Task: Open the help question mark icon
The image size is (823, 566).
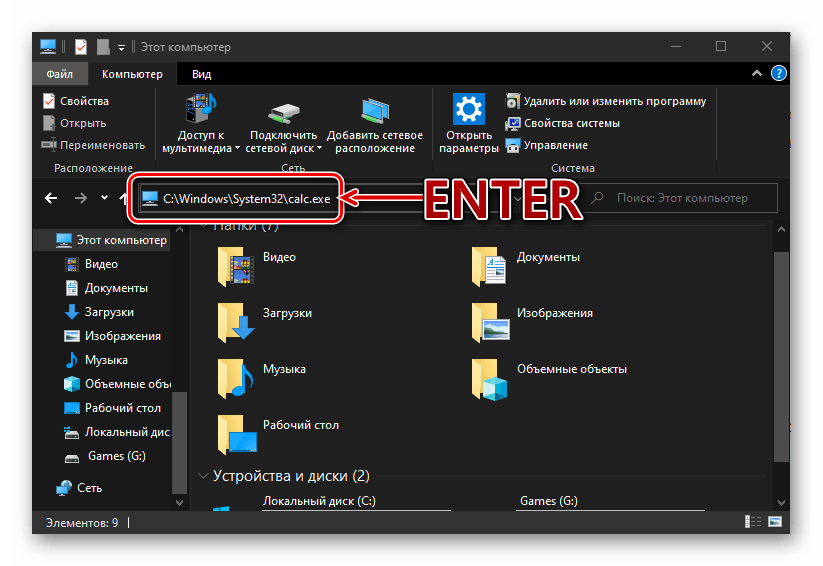Action: pos(779,74)
